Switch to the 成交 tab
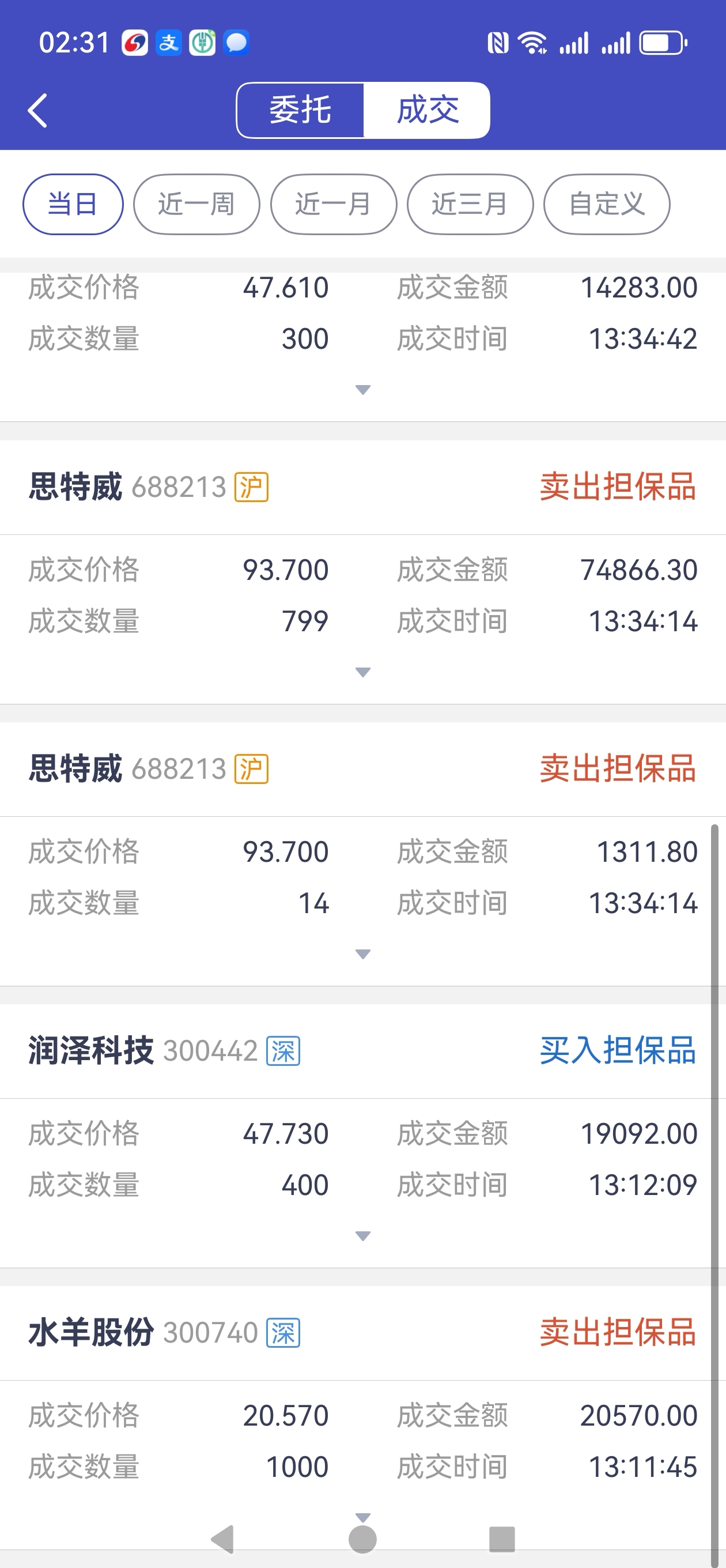This screenshot has width=726, height=1568. click(x=427, y=110)
